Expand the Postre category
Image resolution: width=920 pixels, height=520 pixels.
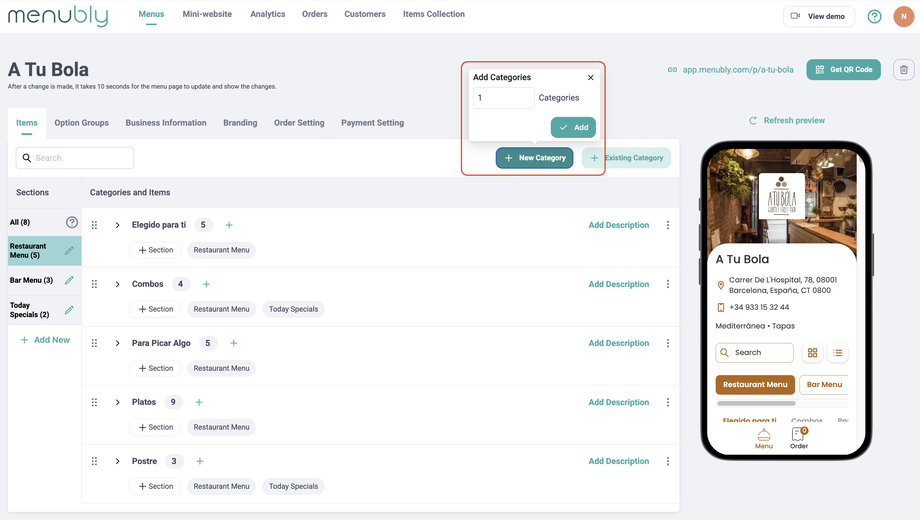point(117,461)
